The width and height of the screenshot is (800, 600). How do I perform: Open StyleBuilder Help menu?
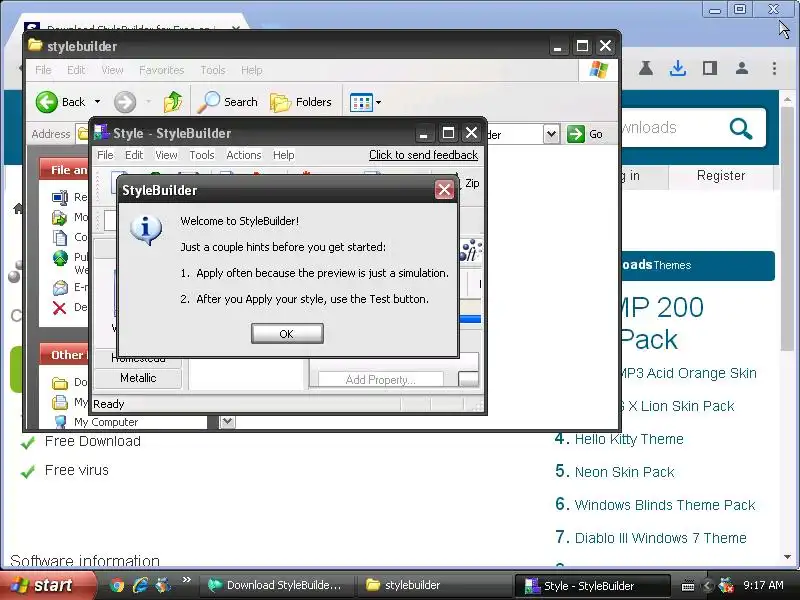(x=284, y=155)
